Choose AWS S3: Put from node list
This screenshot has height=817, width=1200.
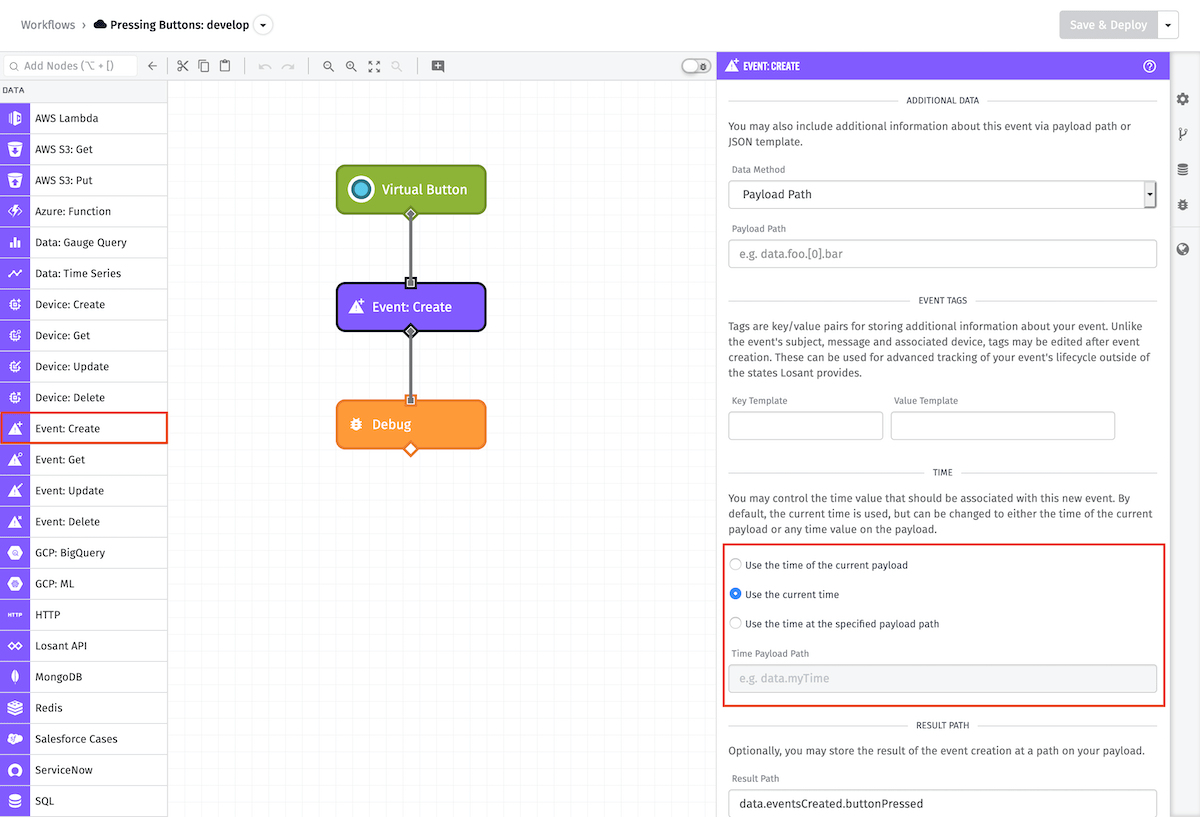(84, 180)
